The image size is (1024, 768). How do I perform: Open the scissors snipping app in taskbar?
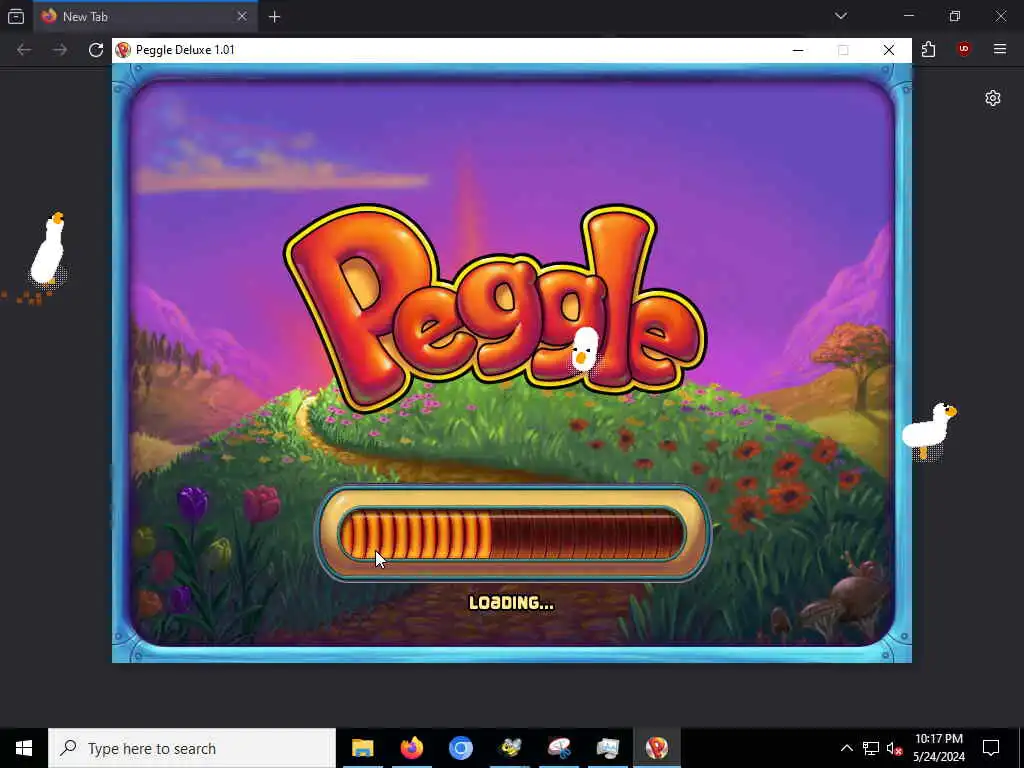pyautogui.click(x=559, y=748)
